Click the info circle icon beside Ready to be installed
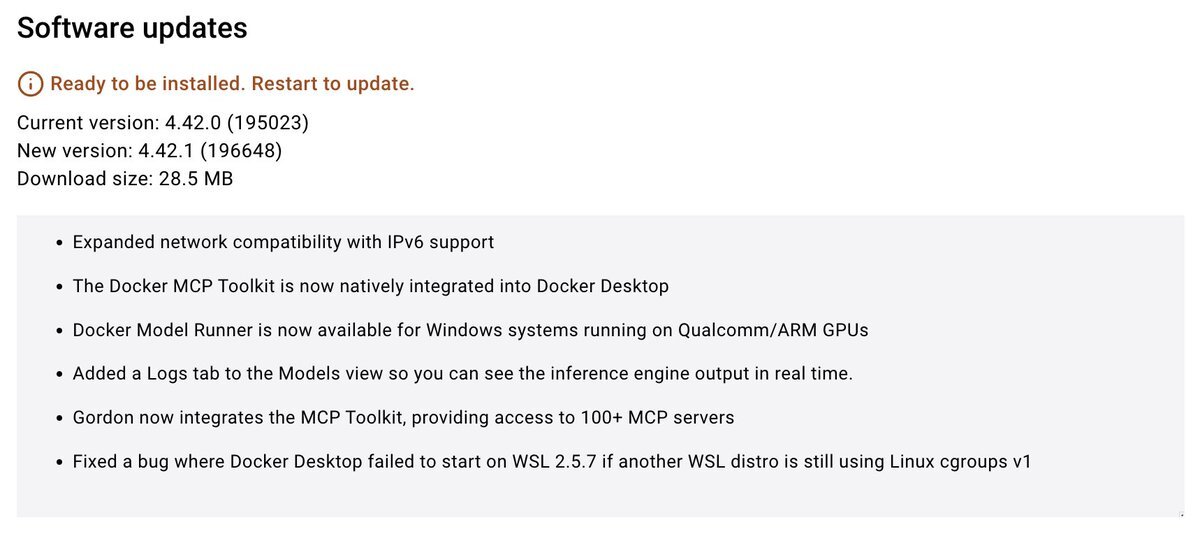This screenshot has height=534, width=1200. tap(31, 84)
